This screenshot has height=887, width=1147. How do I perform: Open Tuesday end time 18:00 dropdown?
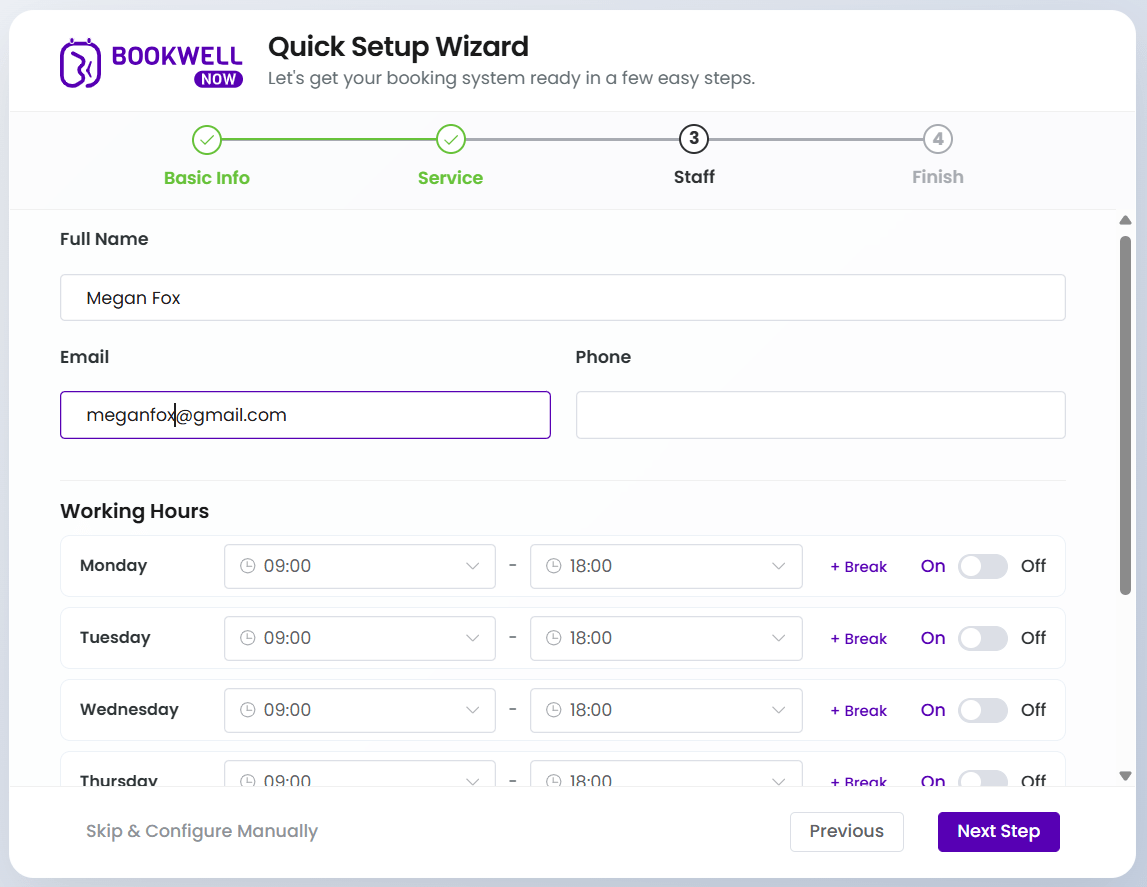pos(666,638)
